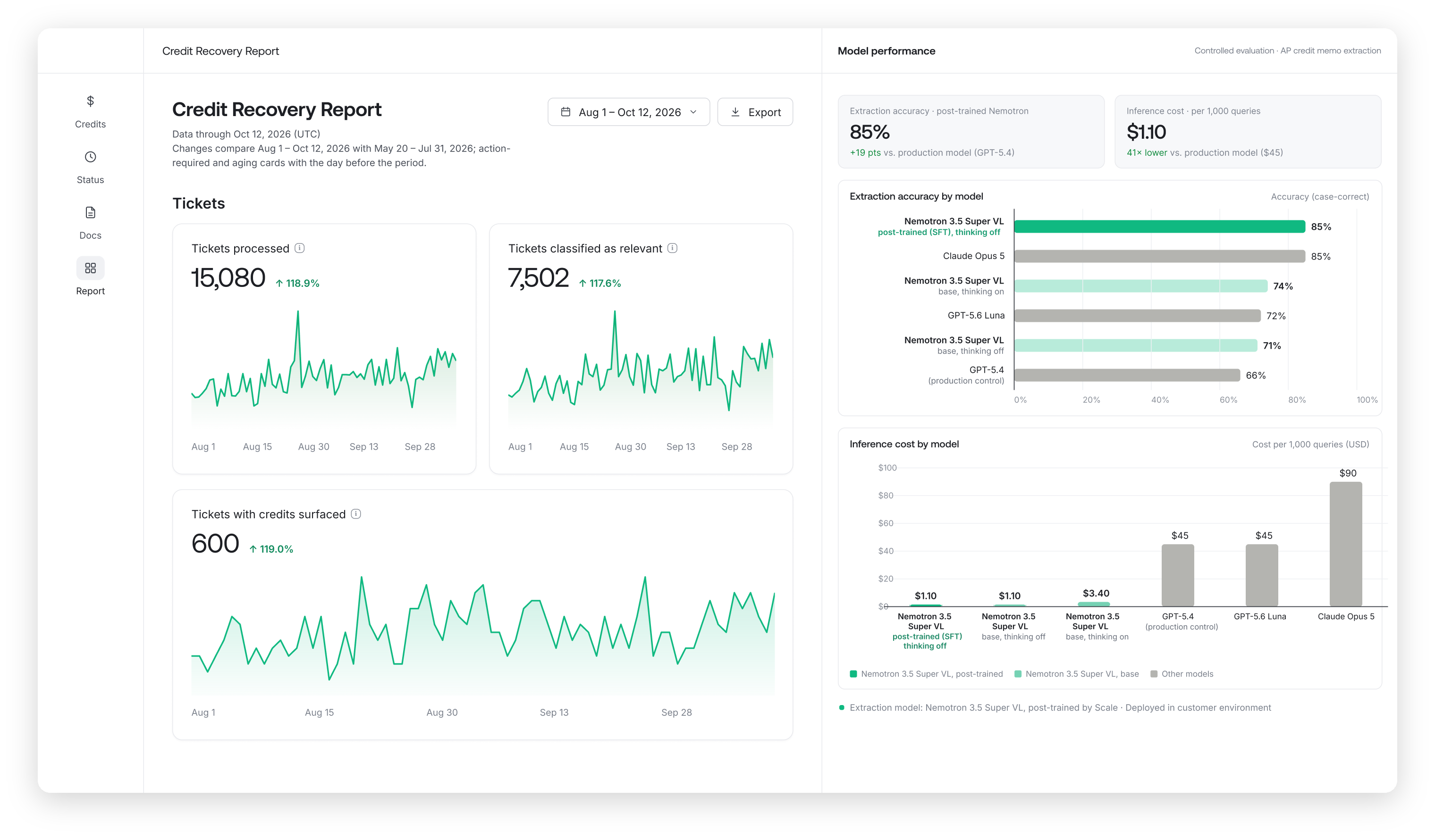Viewport: 1435px width, 840px height.
Task: Click the Nemotron 3.5 Super VL, base legend swatch
Action: tap(1018, 674)
